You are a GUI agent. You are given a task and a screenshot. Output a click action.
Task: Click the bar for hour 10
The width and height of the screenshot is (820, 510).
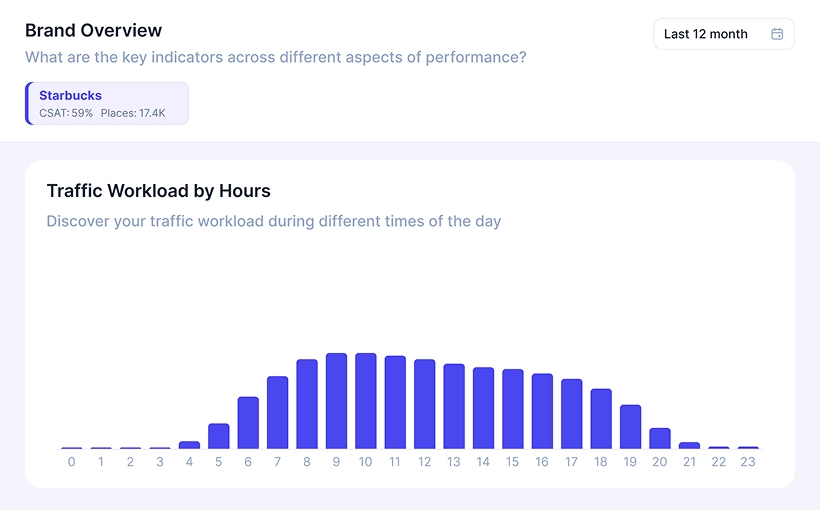[x=366, y=401]
